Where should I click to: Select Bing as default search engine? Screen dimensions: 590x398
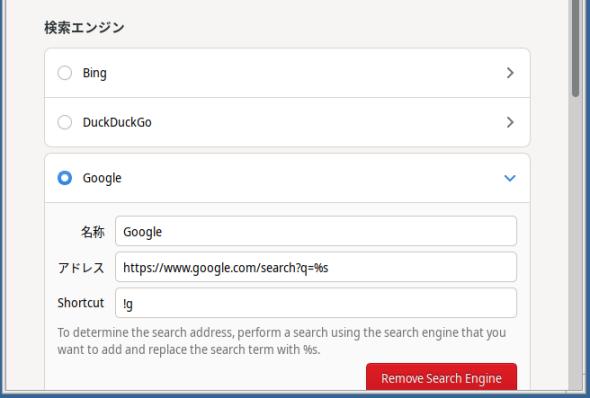coord(65,73)
